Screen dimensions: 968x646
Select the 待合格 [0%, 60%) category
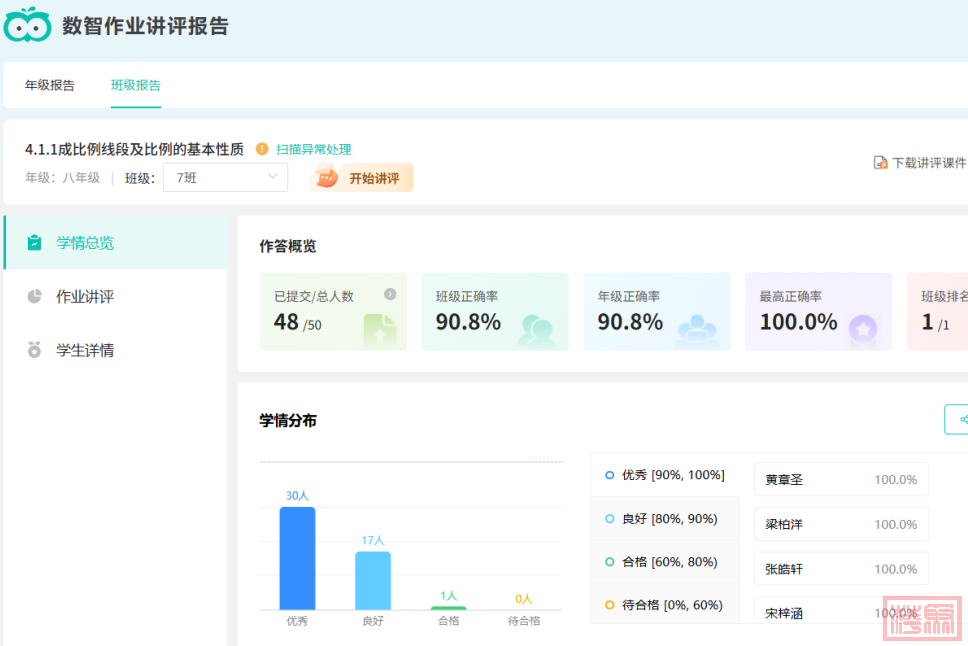click(x=665, y=605)
